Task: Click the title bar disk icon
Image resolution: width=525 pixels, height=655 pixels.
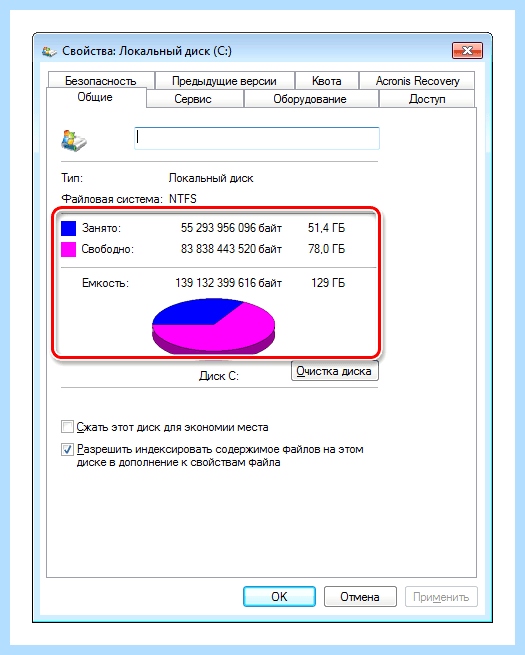Action: pyautogui.click(x=49, y=51)
